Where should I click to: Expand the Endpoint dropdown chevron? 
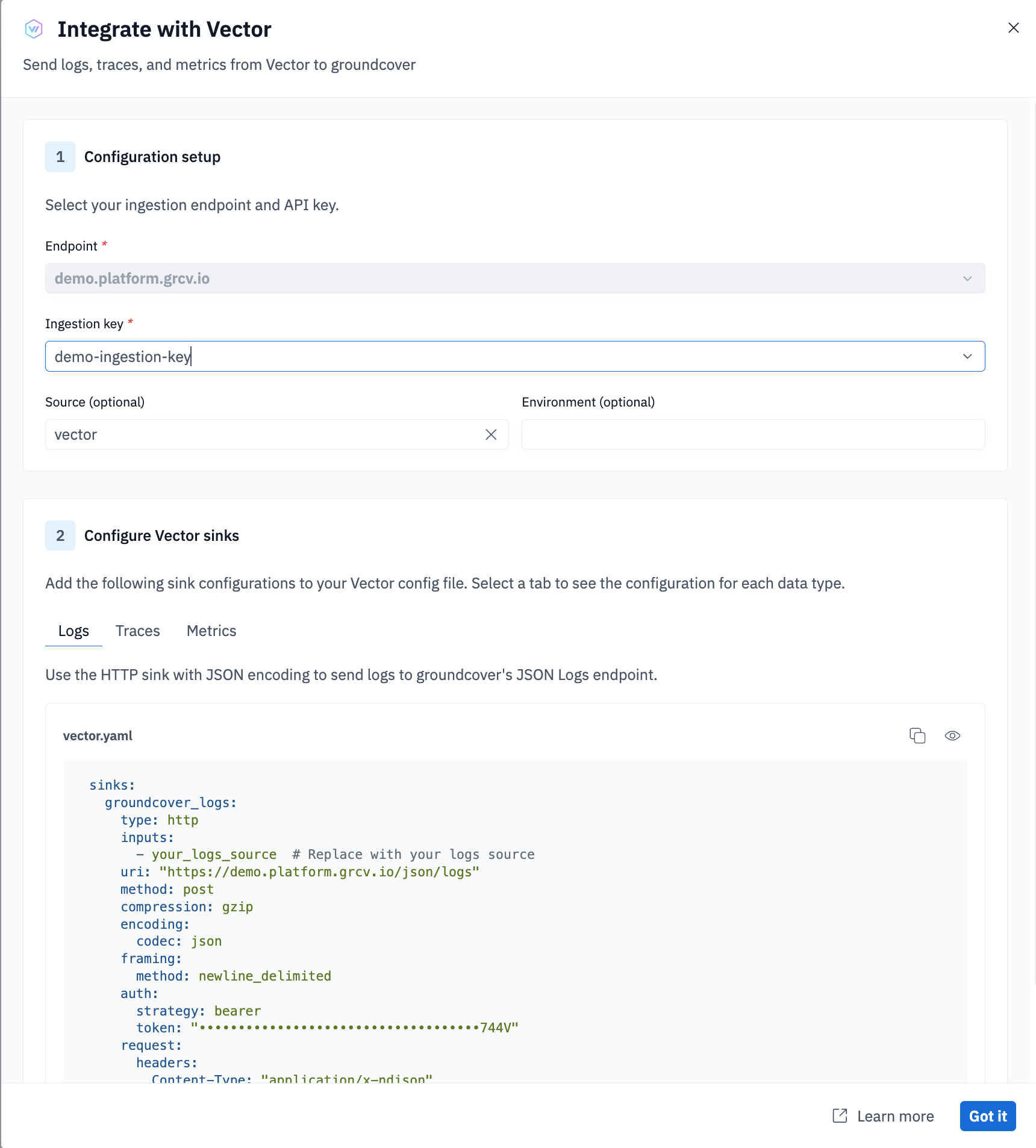click(967, 279)
